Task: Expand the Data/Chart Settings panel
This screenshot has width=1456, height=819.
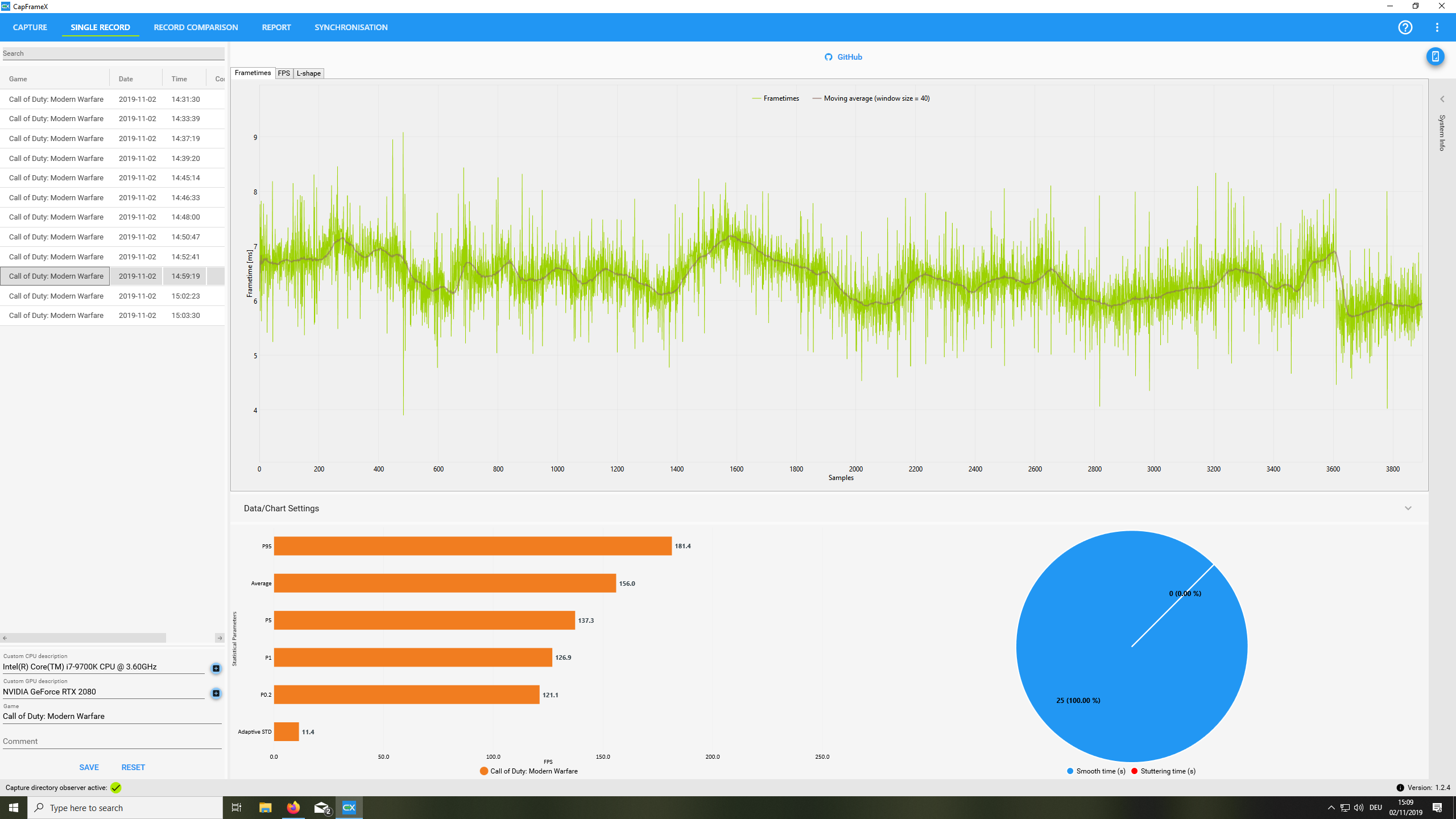Action: (x=1408, y=508)
